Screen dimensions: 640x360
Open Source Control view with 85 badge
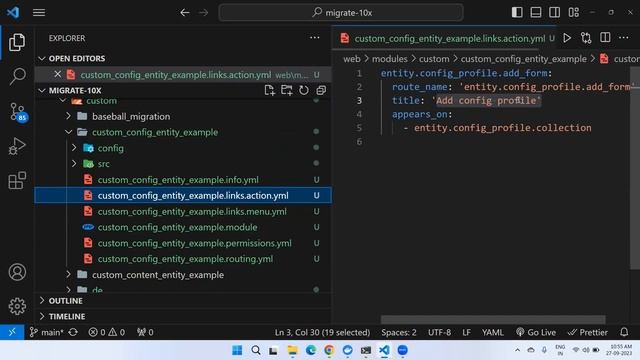point(17,111)
